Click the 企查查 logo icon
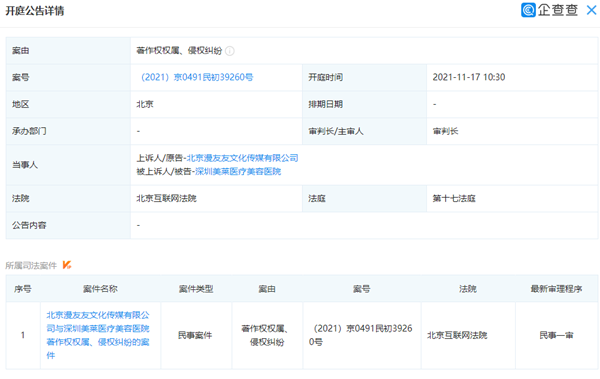The width and height of the screenshot is (600, 379). (x=528, y=10)
